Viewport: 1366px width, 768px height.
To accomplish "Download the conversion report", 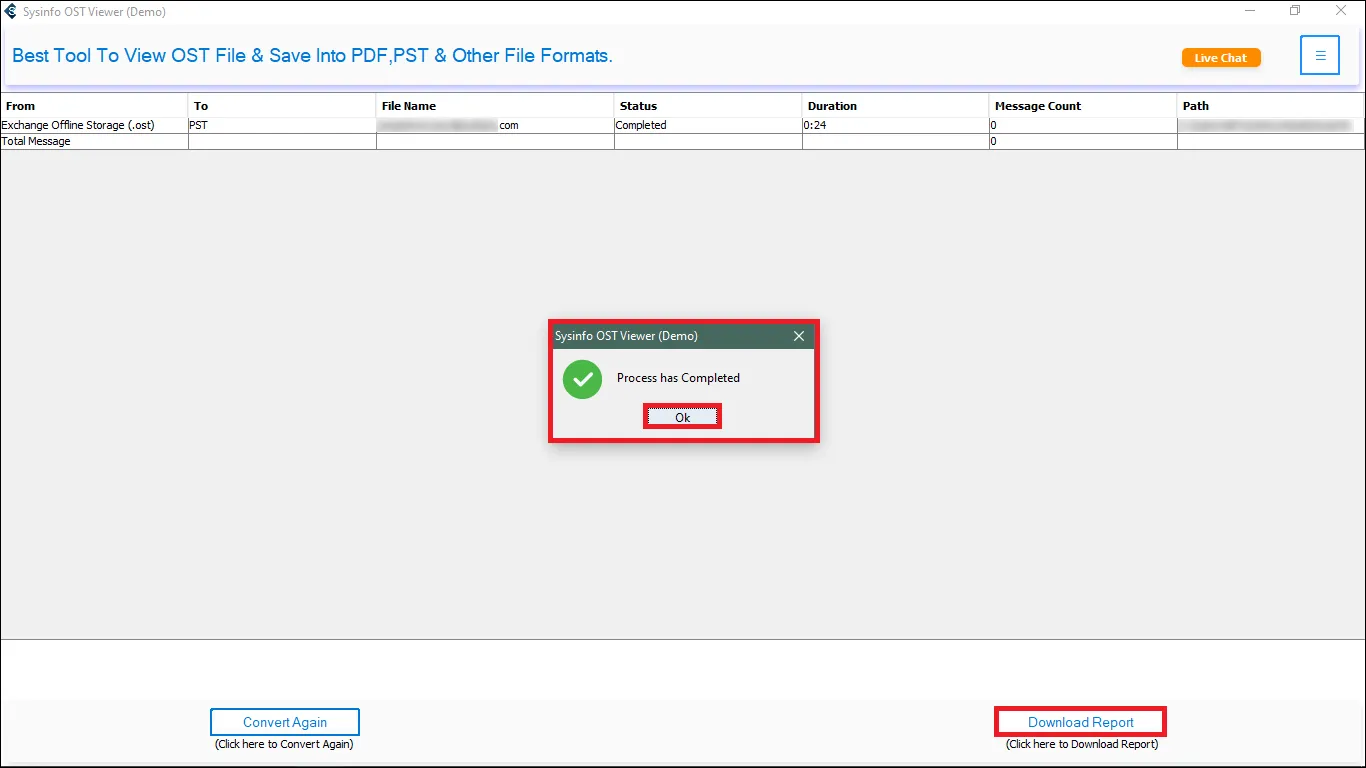I will pyautogui.click(x=1080, y=722).
